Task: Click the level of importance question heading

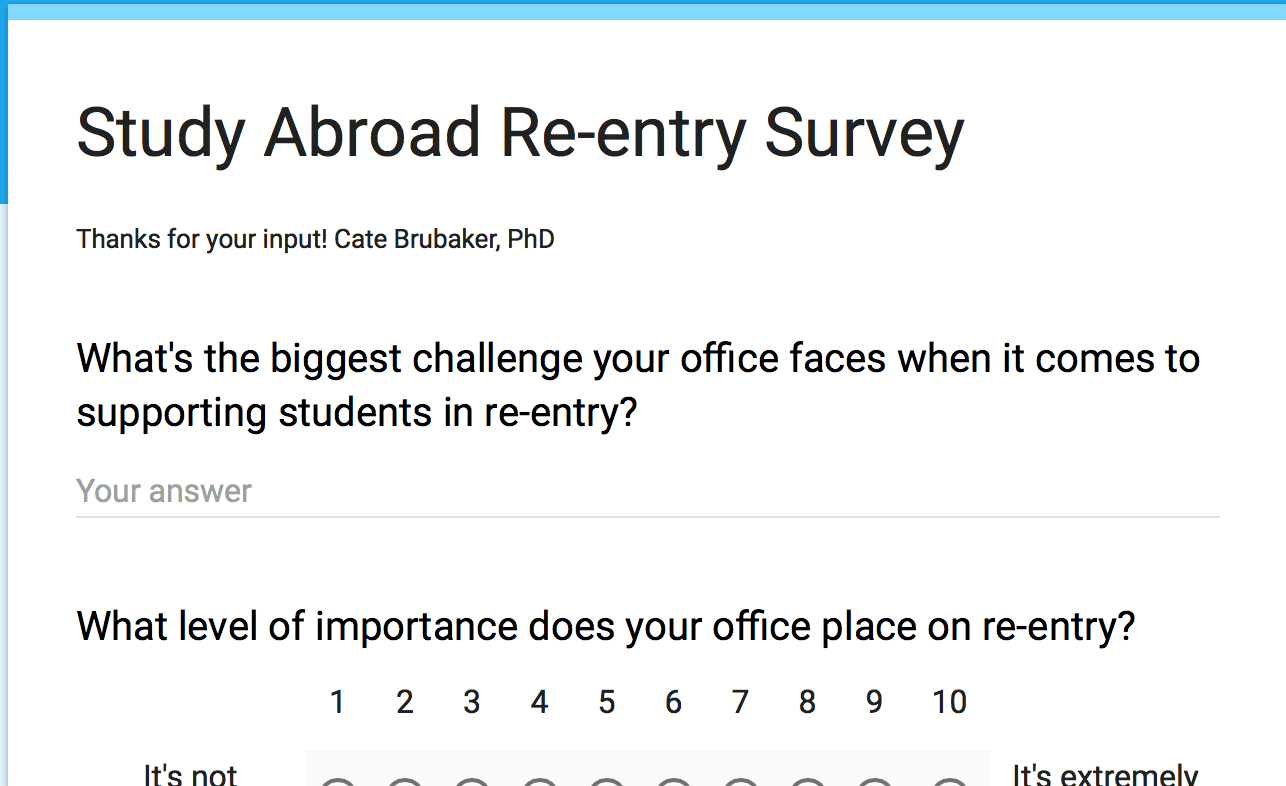Action: tap(606, 627)
